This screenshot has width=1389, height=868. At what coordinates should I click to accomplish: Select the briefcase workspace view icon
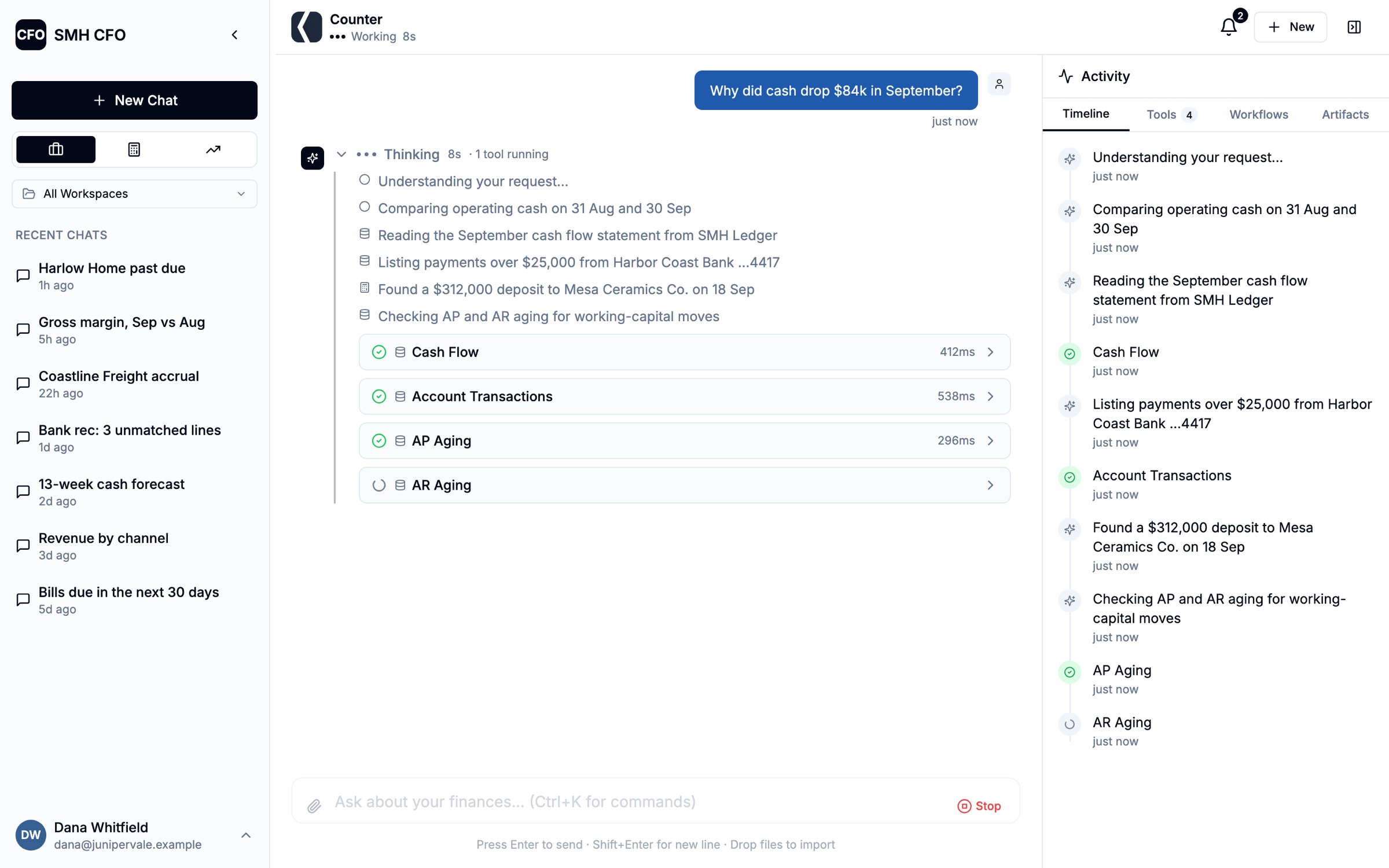(56, 149)
